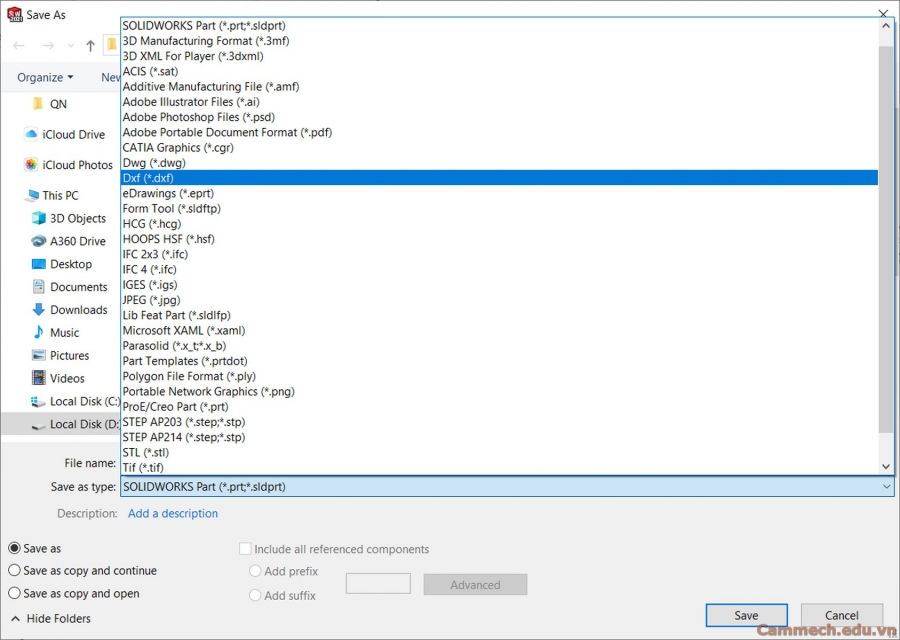Screen dimensions: 900x640
Task: Click the Save button
Action: pos(746,615)
